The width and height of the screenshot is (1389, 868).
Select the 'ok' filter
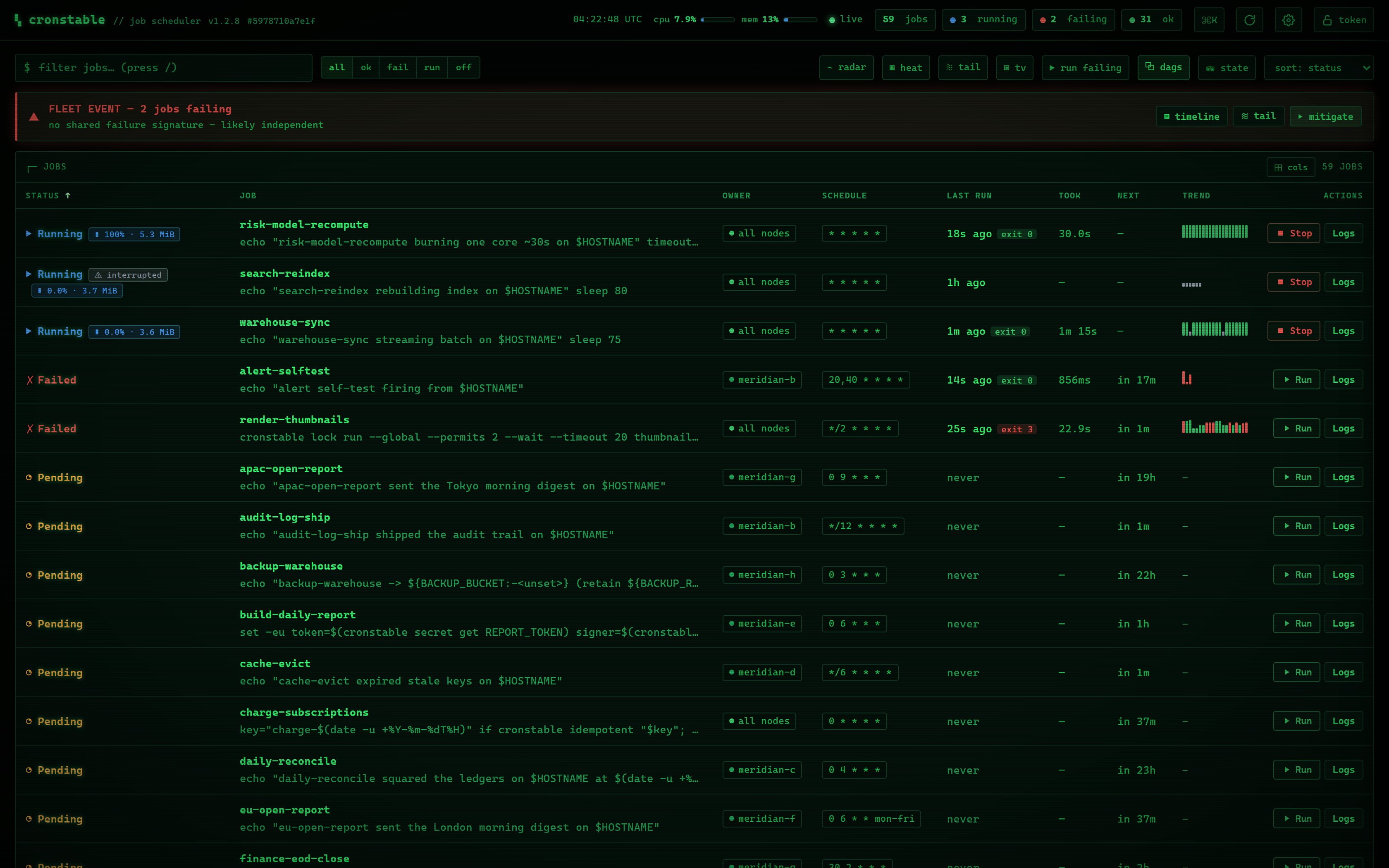pos(365,68)
